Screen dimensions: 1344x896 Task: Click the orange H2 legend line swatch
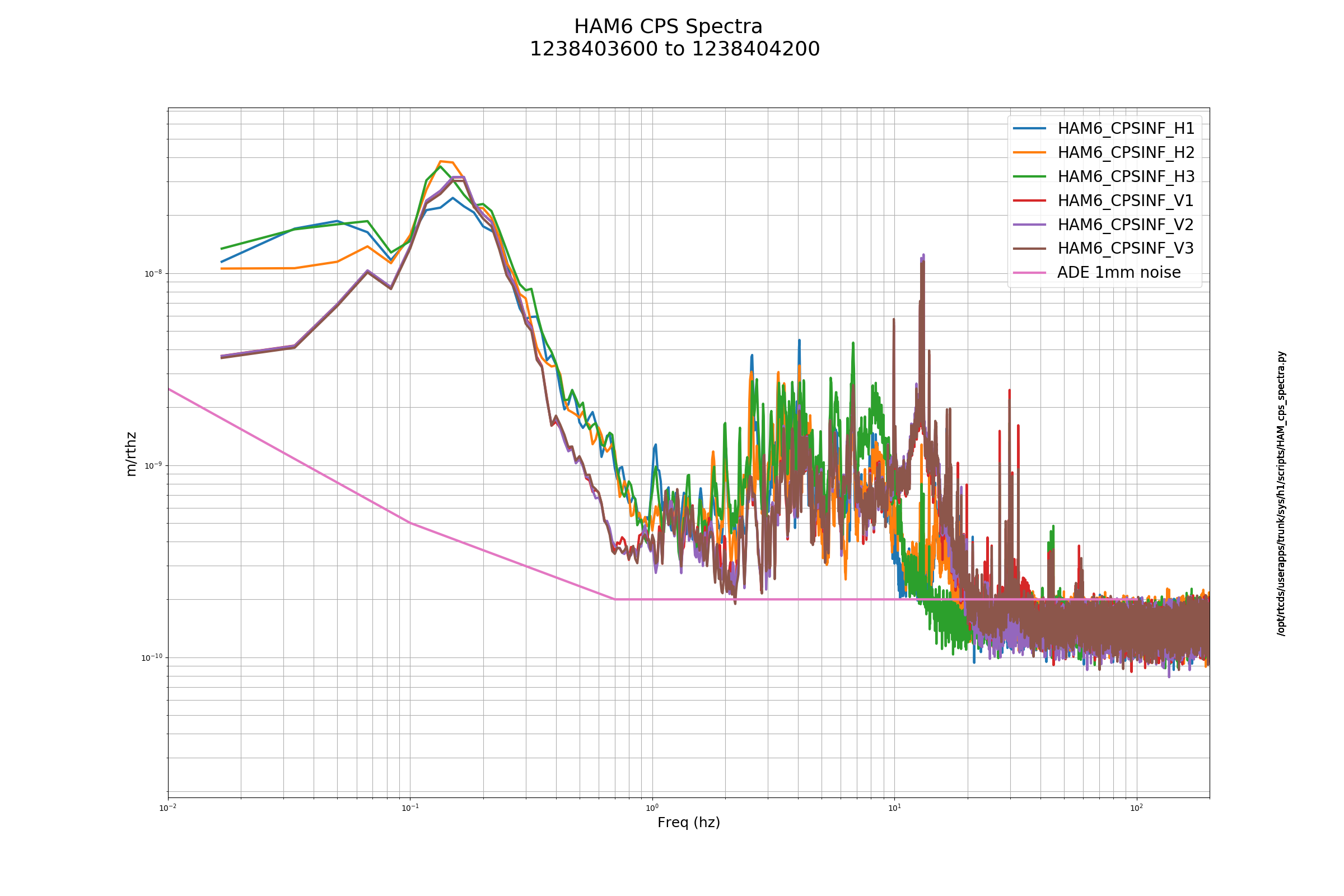pyautogui.click(x=1030, y=152)
